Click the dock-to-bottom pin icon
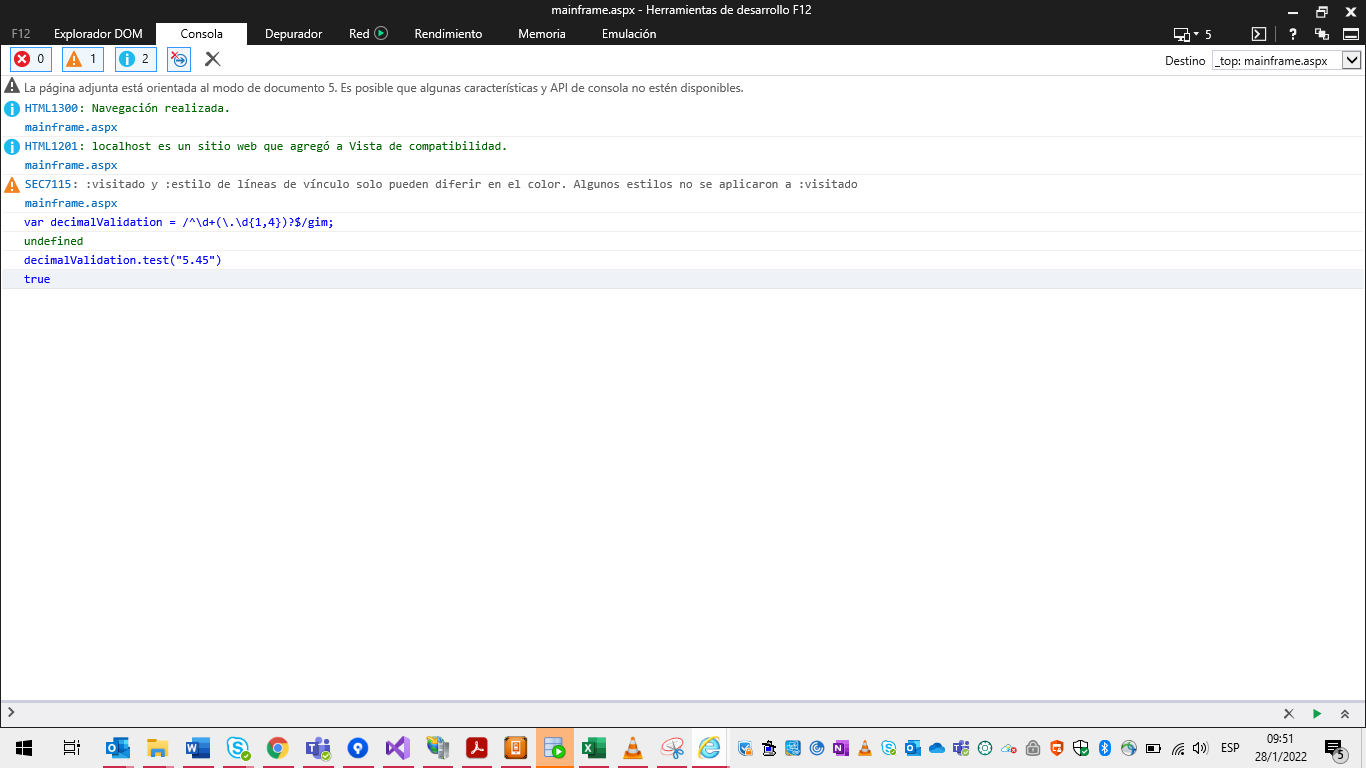The image size is (1366, 768). click(1349, 34)
